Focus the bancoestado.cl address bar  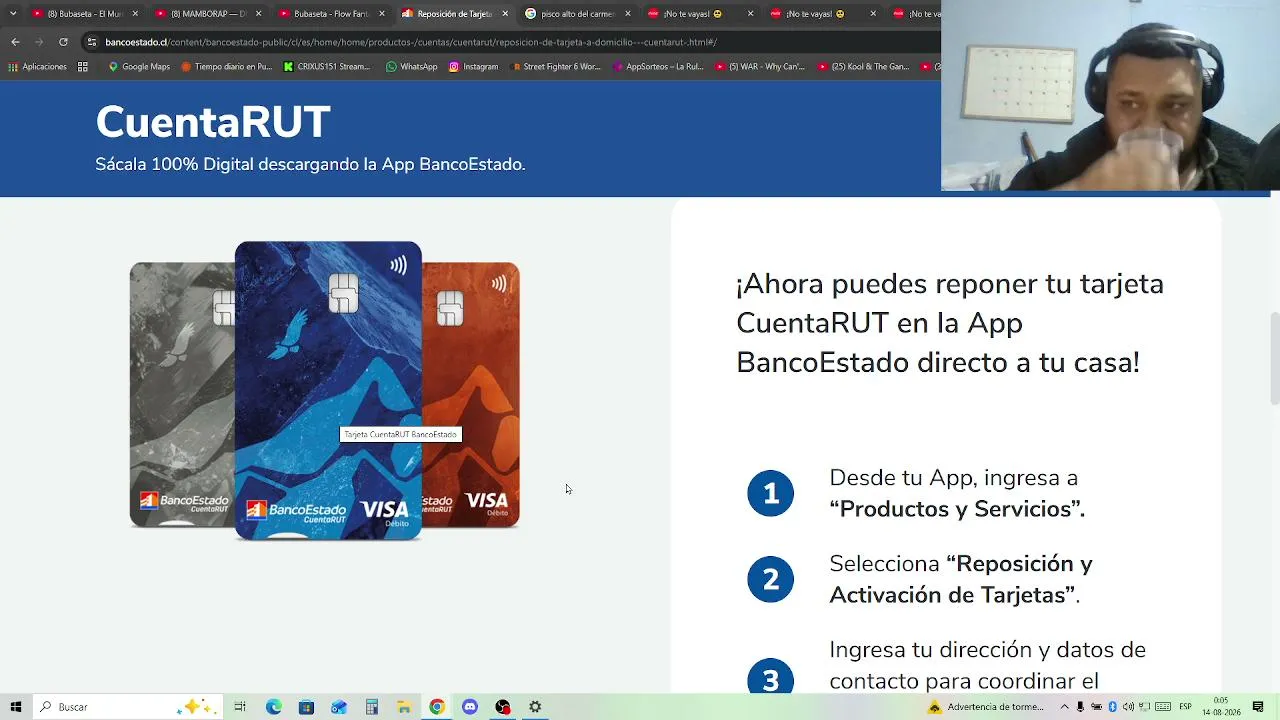510,42
